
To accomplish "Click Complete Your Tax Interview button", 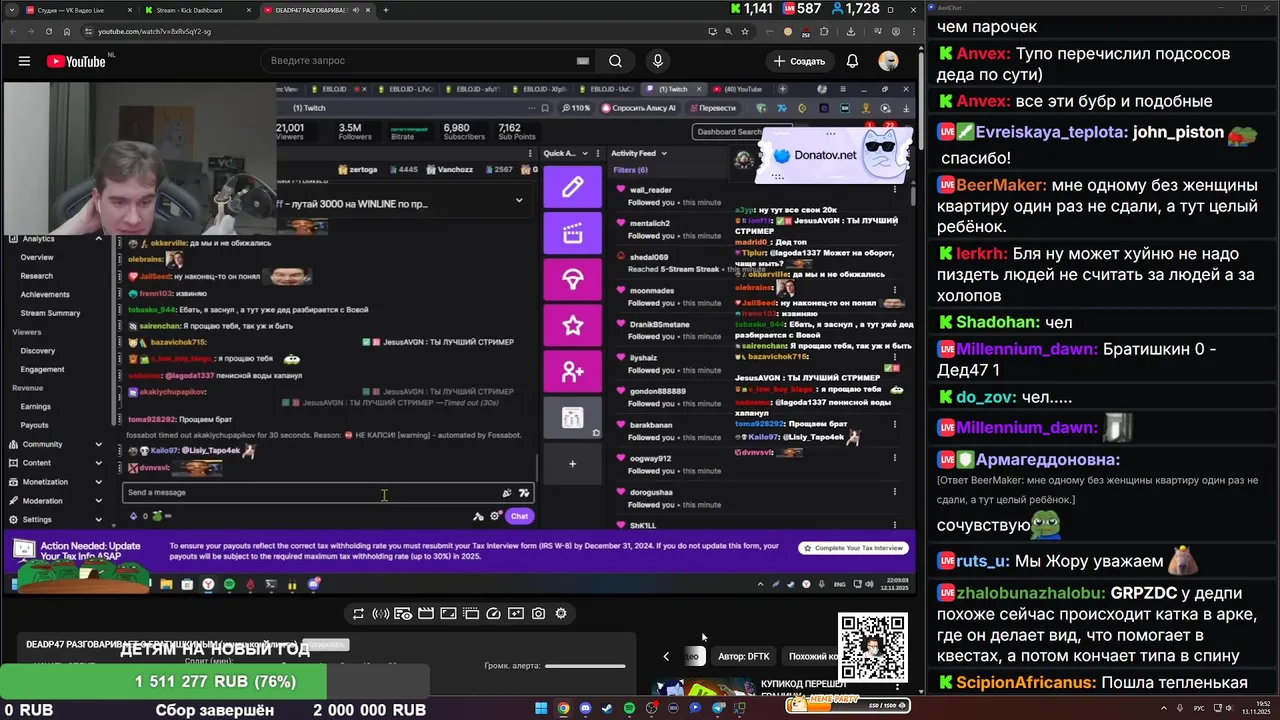I will click(x=855, y=548).
